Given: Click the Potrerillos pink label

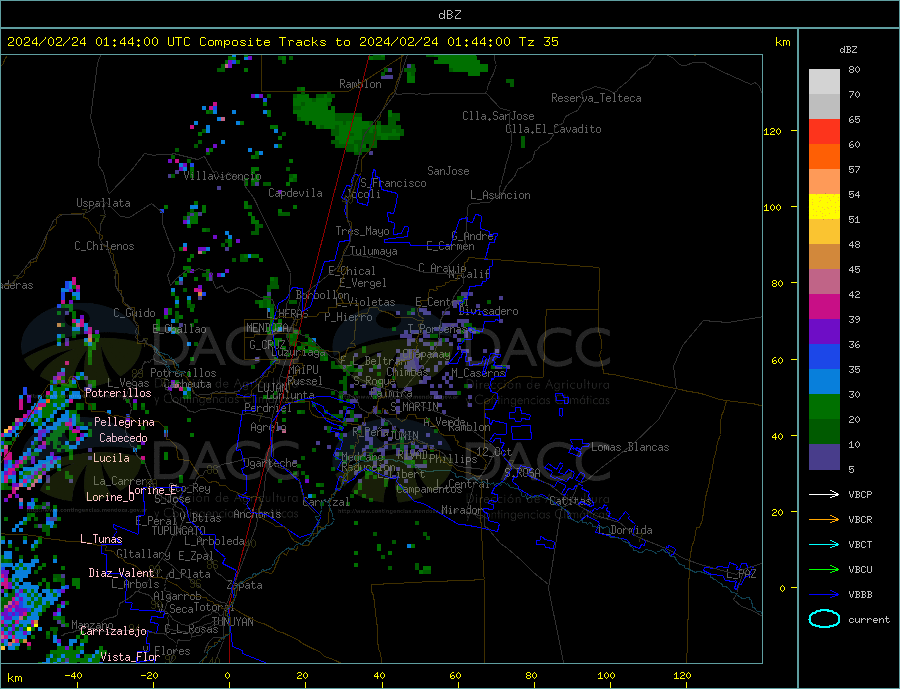Looking at the screenshot, I should (x=118, y=393).
